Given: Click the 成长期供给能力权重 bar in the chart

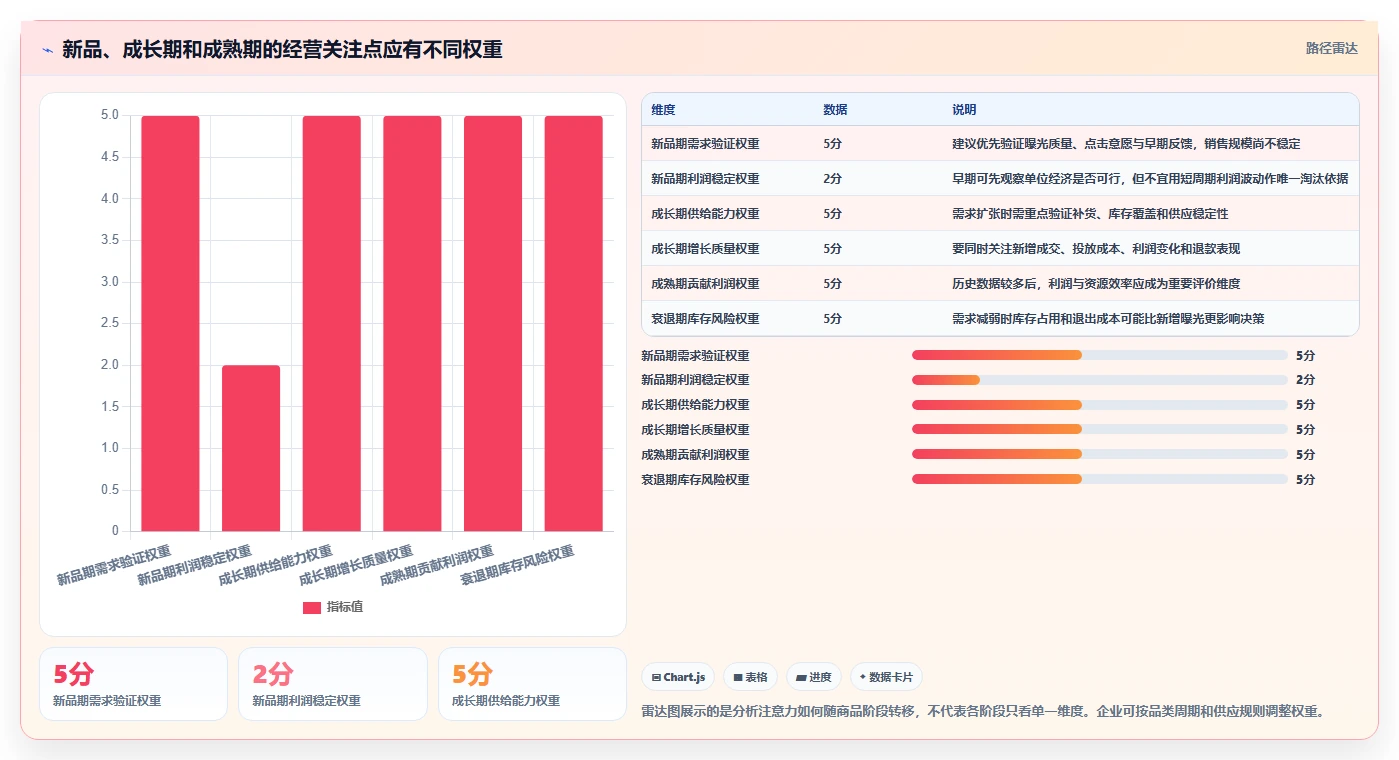Looking at the screenshot, I should point(332,323).
